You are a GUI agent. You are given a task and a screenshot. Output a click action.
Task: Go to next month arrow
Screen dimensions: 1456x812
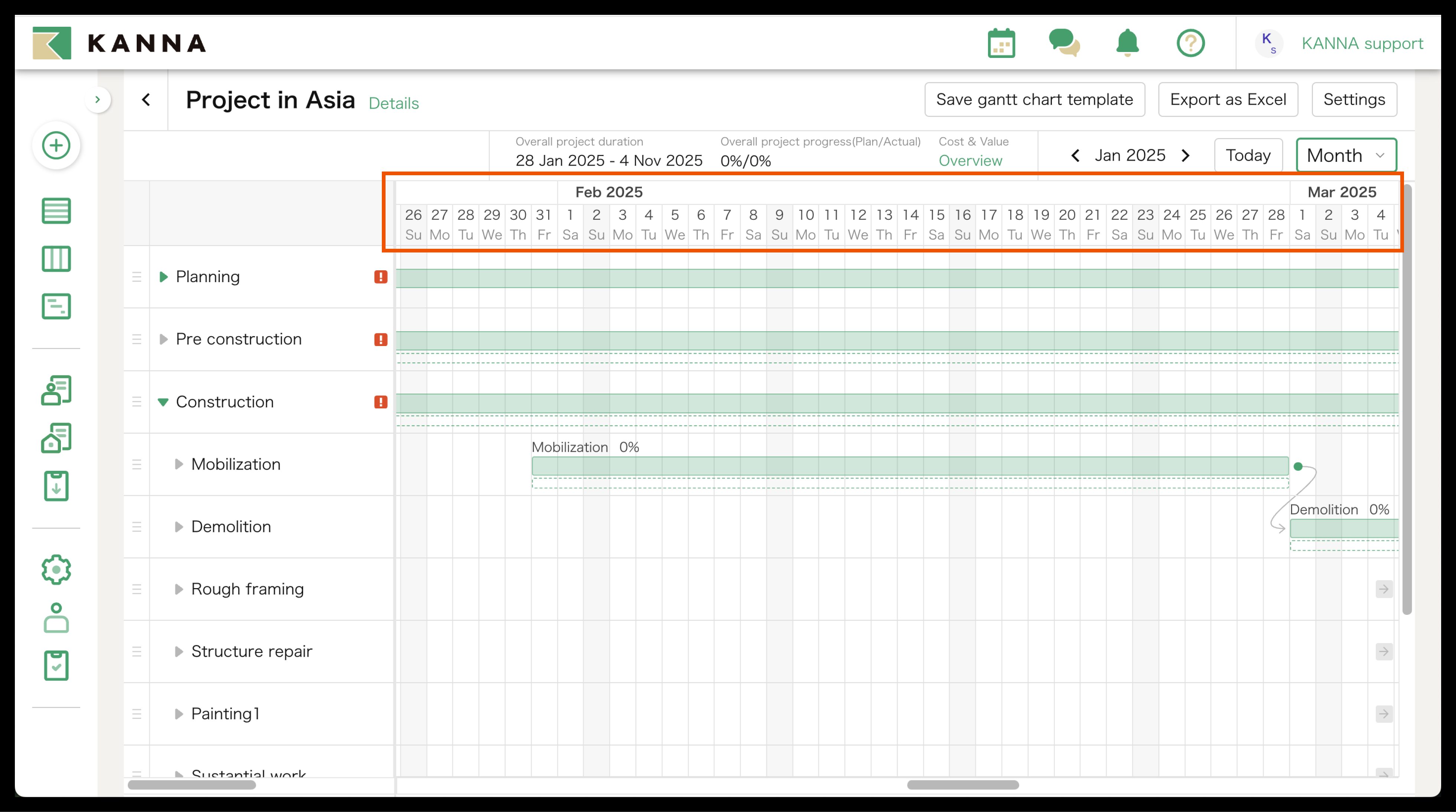click(x=1186, y=156)
